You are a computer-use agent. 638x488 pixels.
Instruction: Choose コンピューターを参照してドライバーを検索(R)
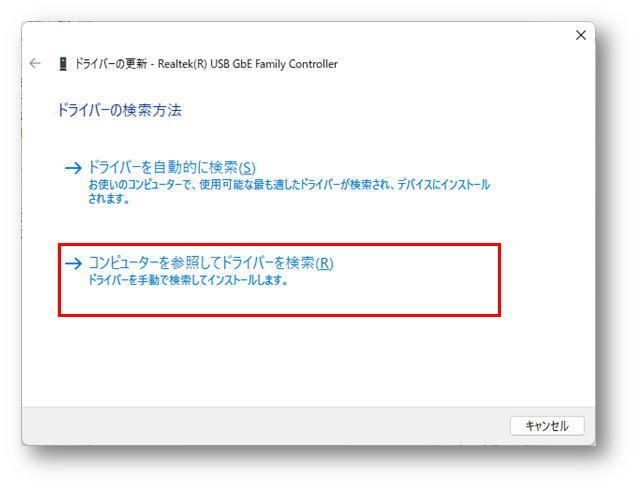click(211, 263)
